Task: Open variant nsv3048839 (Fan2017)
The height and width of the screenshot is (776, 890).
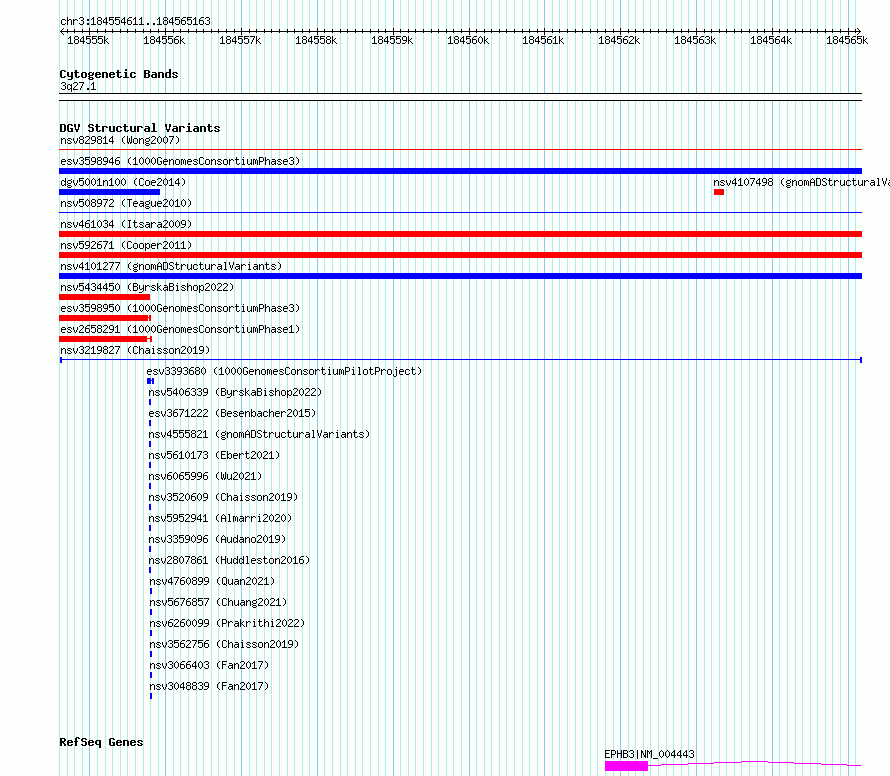Action: tap(209, 686)
